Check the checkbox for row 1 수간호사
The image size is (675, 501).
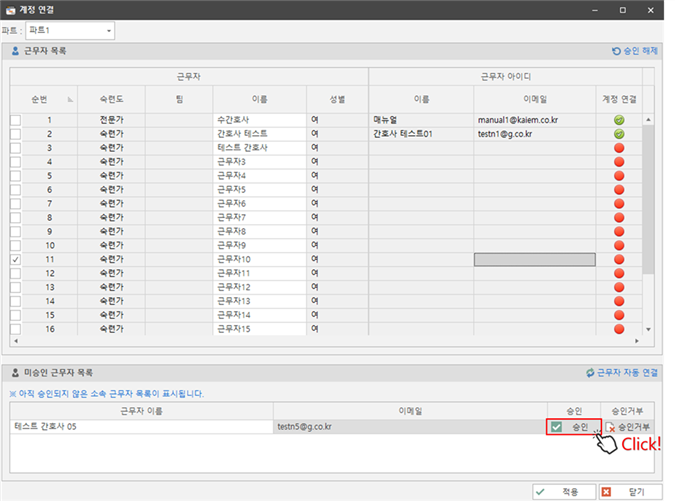tap(14, 120)
